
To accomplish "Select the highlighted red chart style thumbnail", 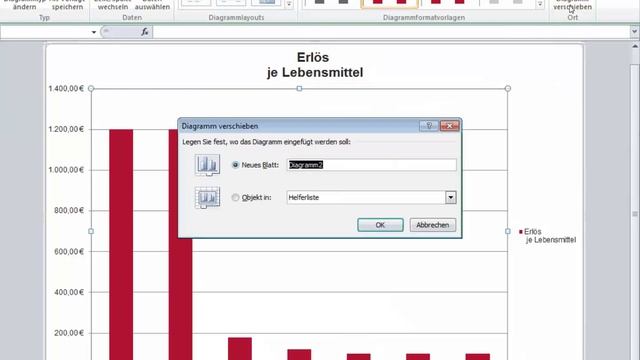I will pyautogui.click(x=389, y=3).
